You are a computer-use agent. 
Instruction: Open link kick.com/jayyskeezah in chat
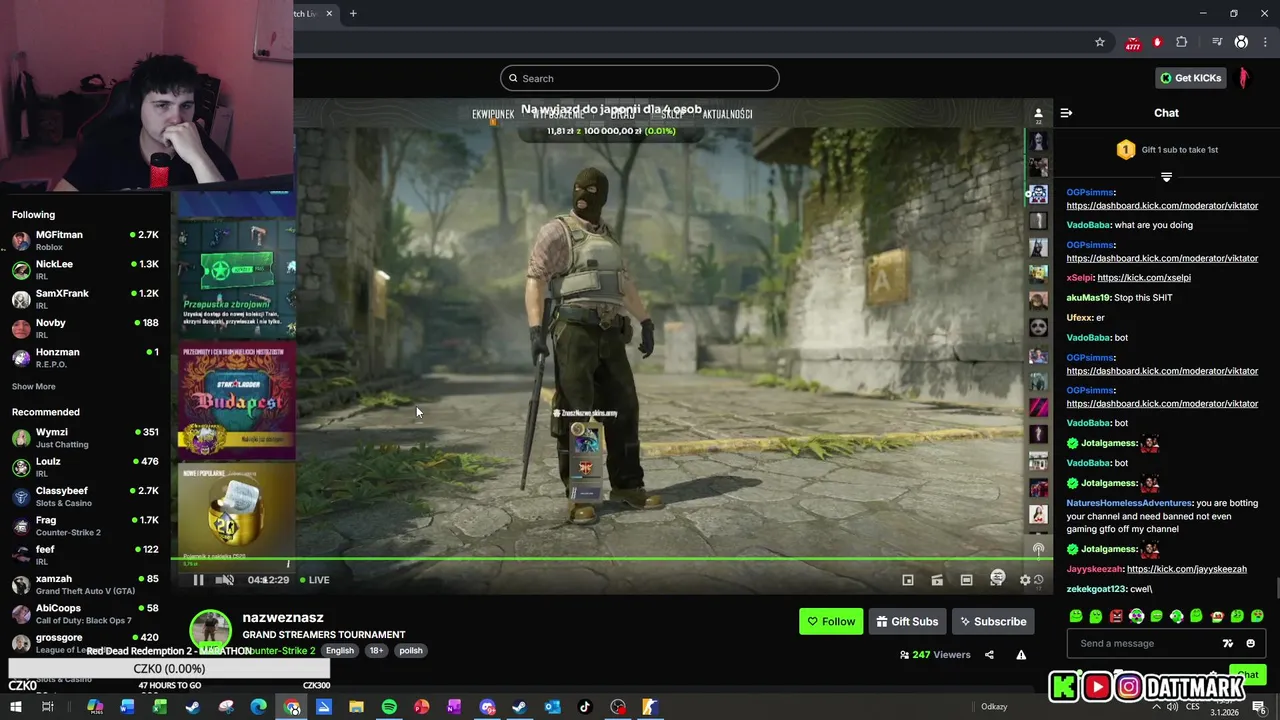pos(1187,569)
